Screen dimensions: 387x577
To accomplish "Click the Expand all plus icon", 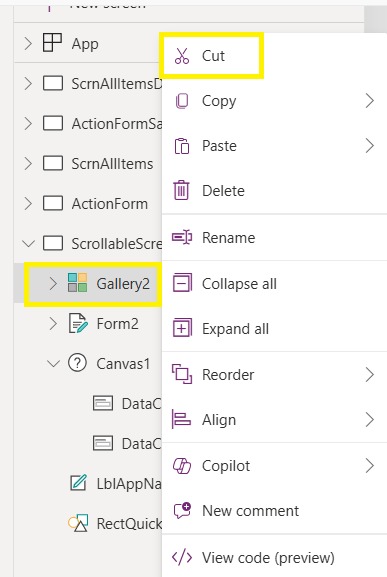I will (x=182, y=328).
